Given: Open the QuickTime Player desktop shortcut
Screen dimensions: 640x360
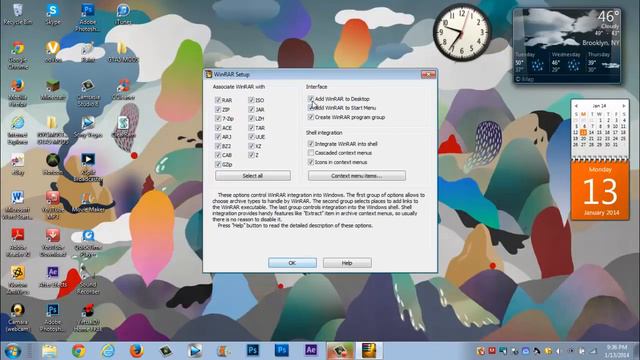Looking at the screenshot, I should point(88,242).
